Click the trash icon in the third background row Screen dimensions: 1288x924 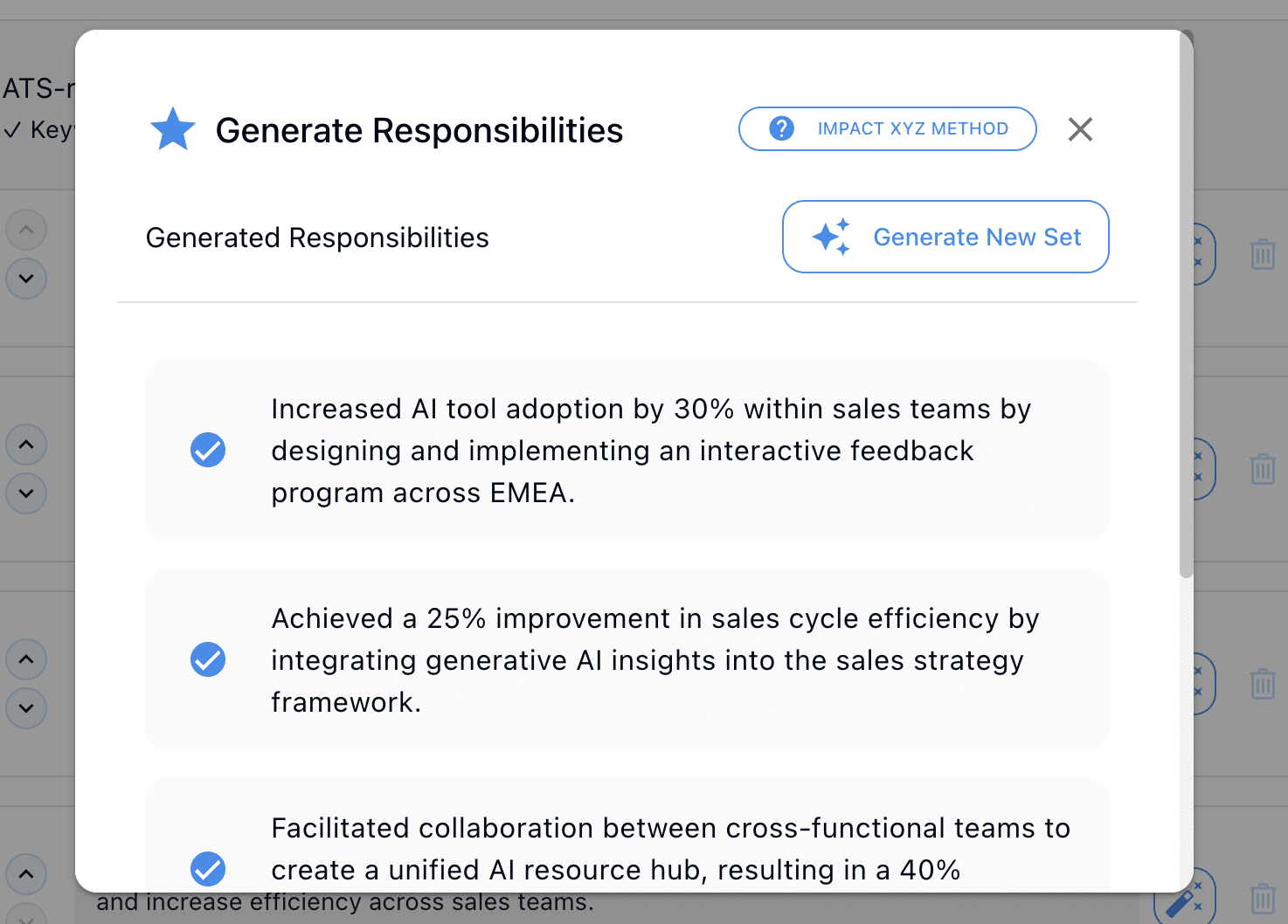[x=1262, y=684]
